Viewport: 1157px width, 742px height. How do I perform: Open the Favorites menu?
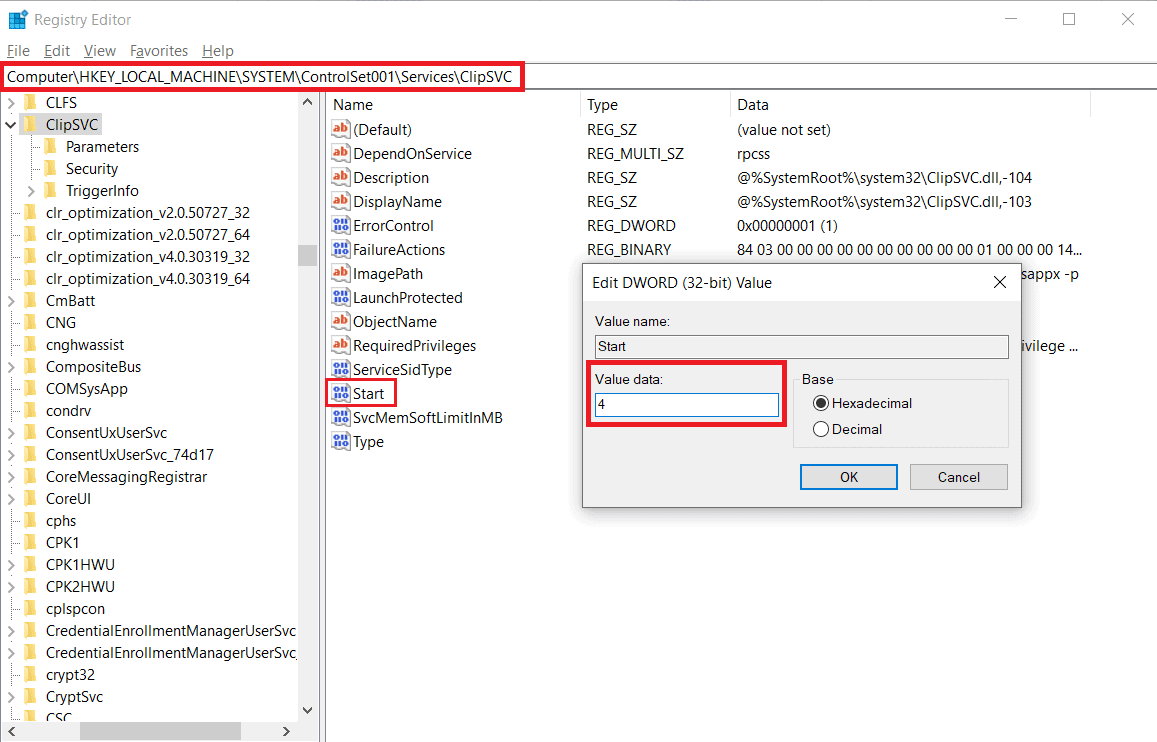click(159, 51)
